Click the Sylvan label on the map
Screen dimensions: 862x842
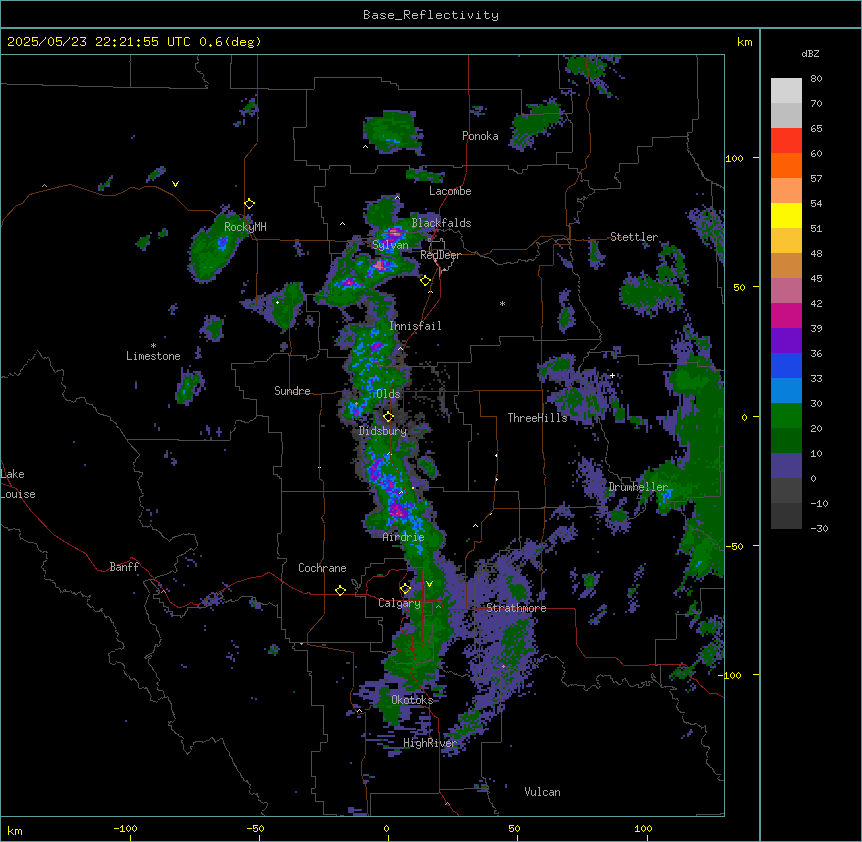390,245
